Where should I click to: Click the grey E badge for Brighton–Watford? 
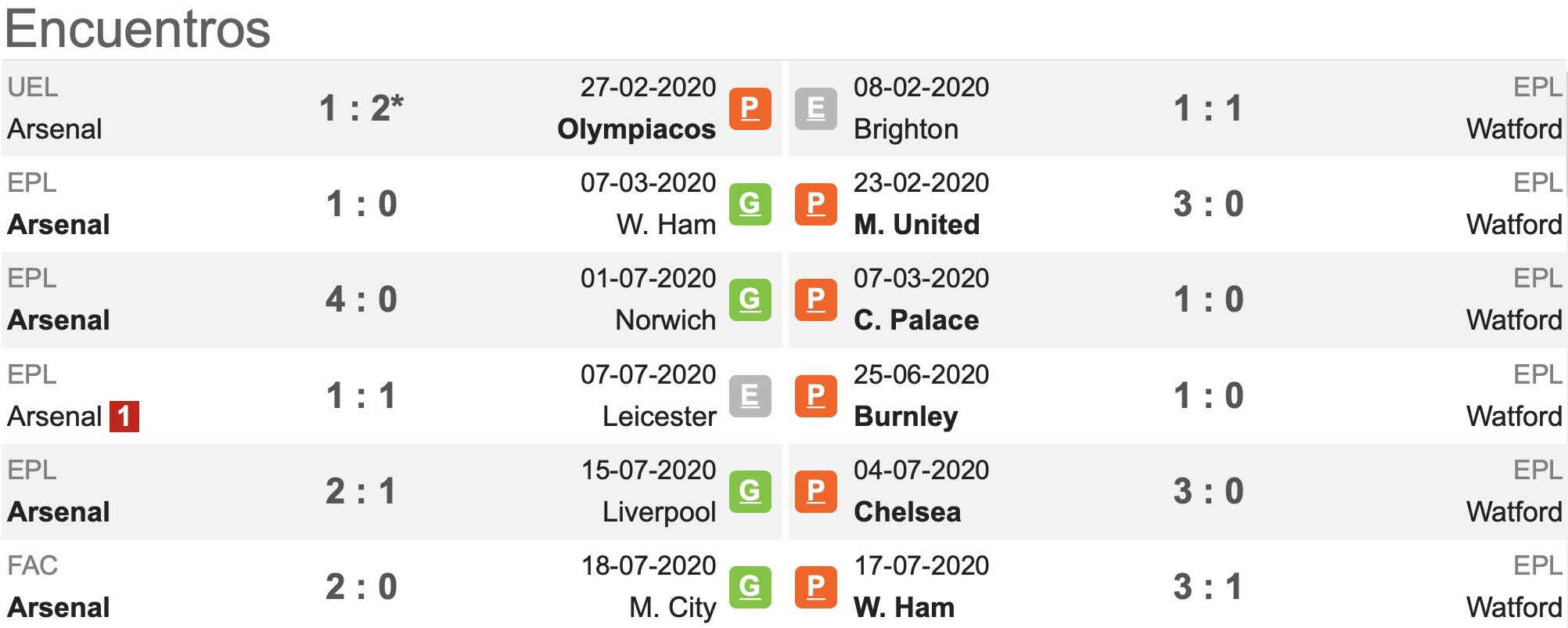[815, 108]
